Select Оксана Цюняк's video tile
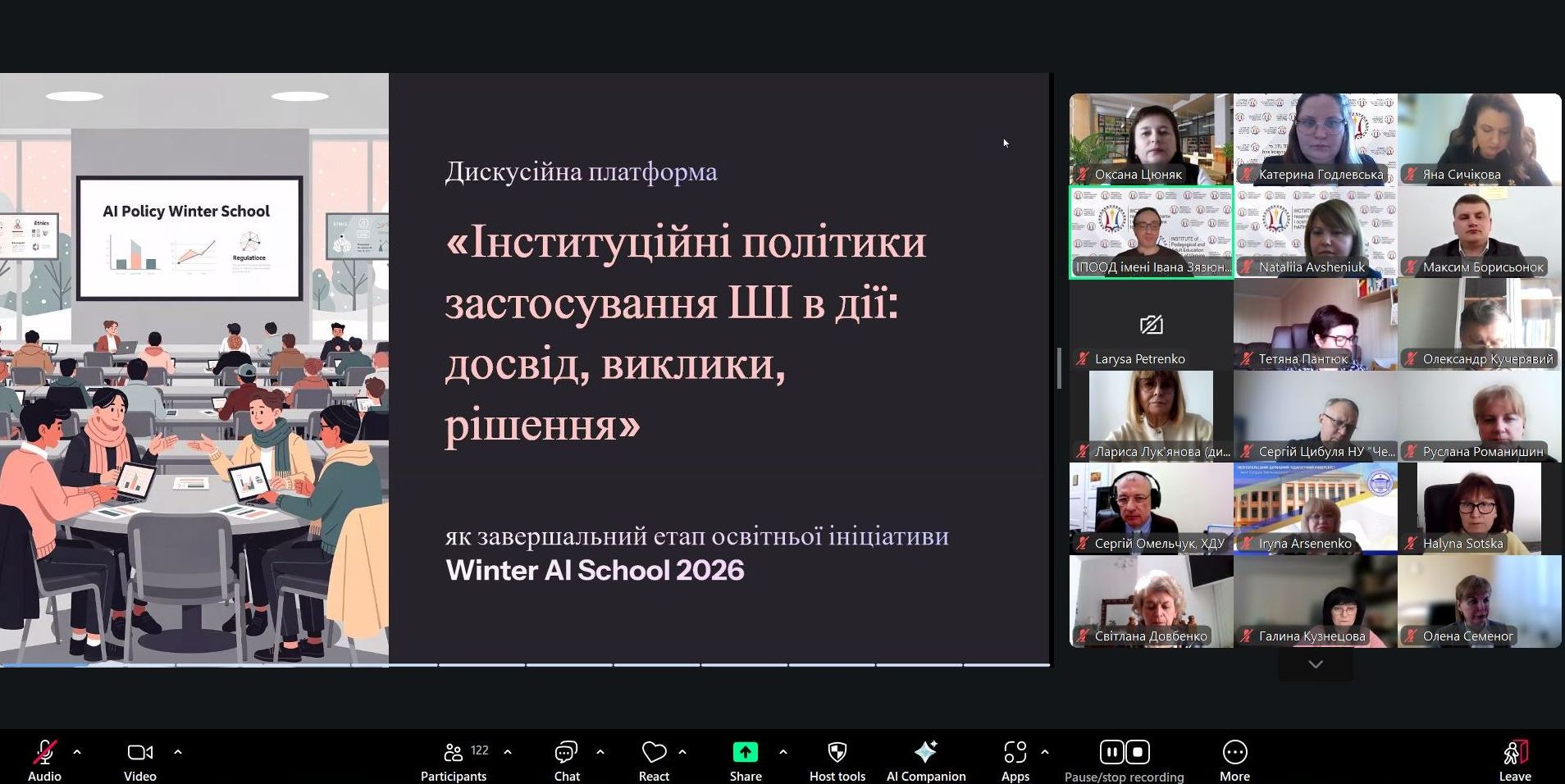Screen dimensions: 1565x784 1151,139
